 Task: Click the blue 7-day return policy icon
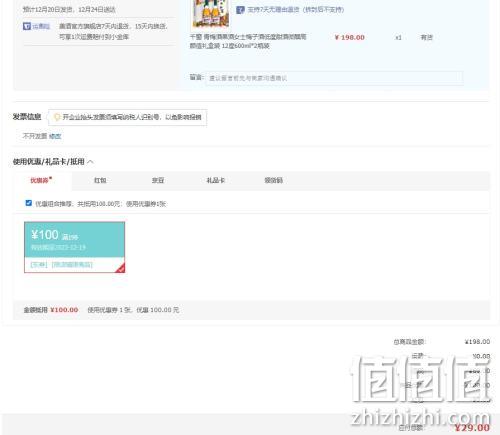[x=240, y=10]
